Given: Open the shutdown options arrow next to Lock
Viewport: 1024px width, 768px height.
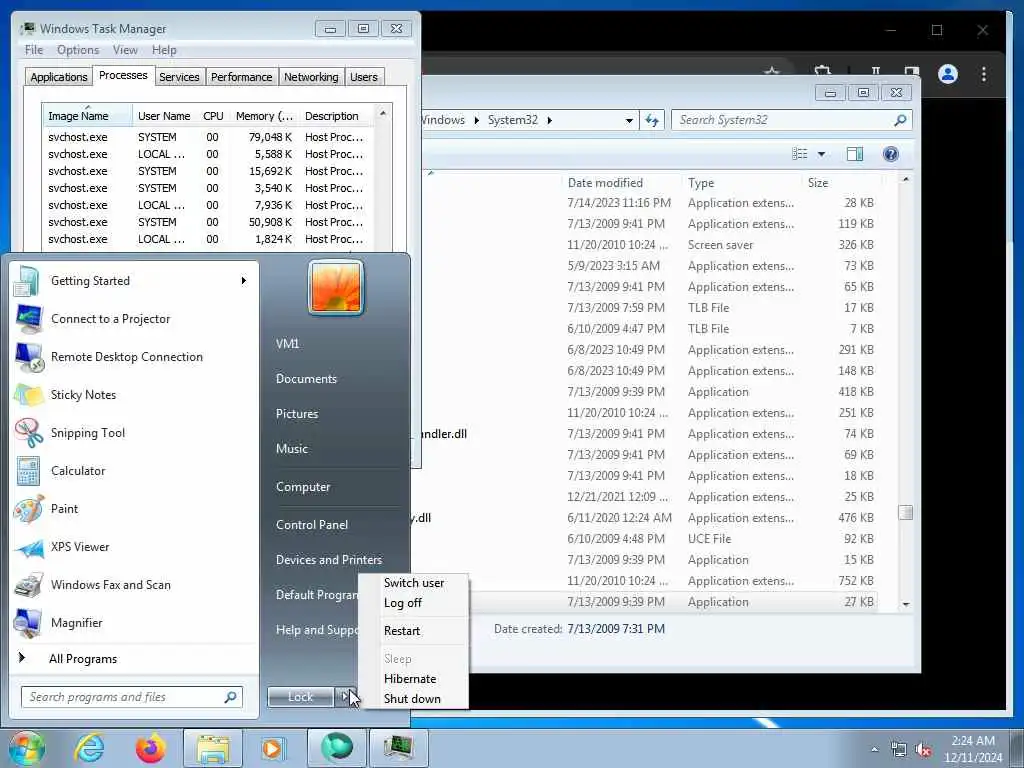Looking at the screenshot, I should pos(344,697).
